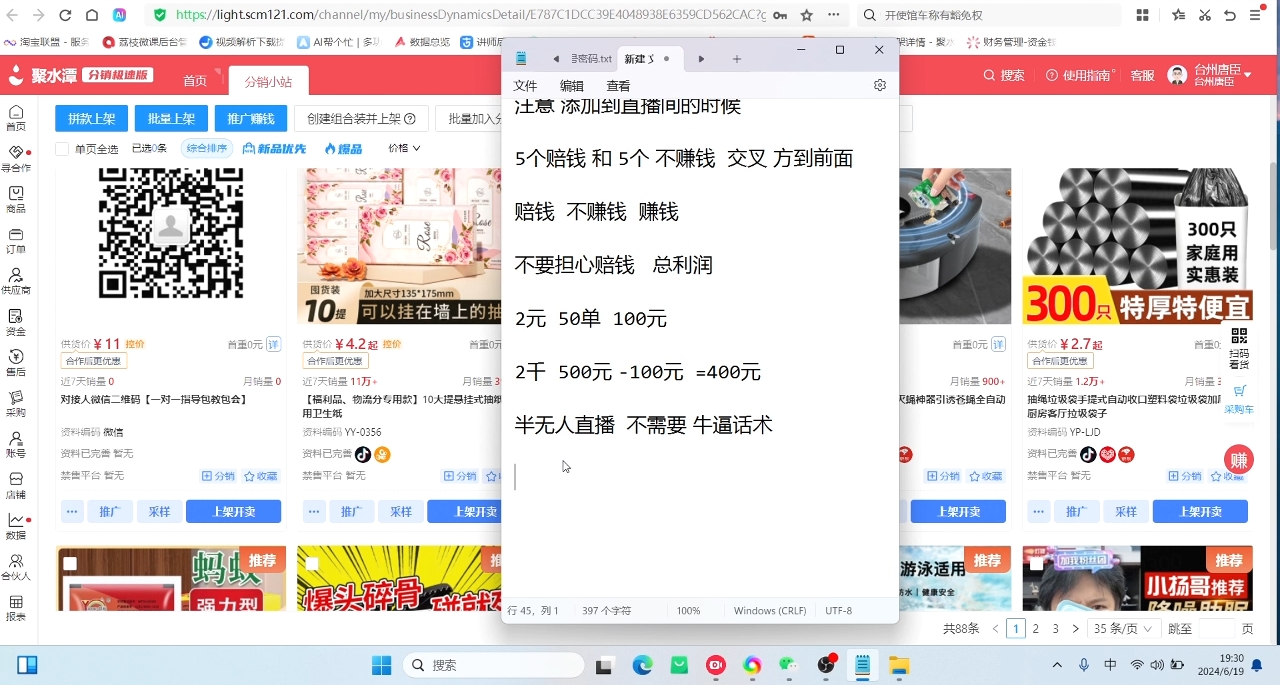The height and width of the screenshot is (685, 1280).
Task: Click the page jump input field
Action: 1217,629
